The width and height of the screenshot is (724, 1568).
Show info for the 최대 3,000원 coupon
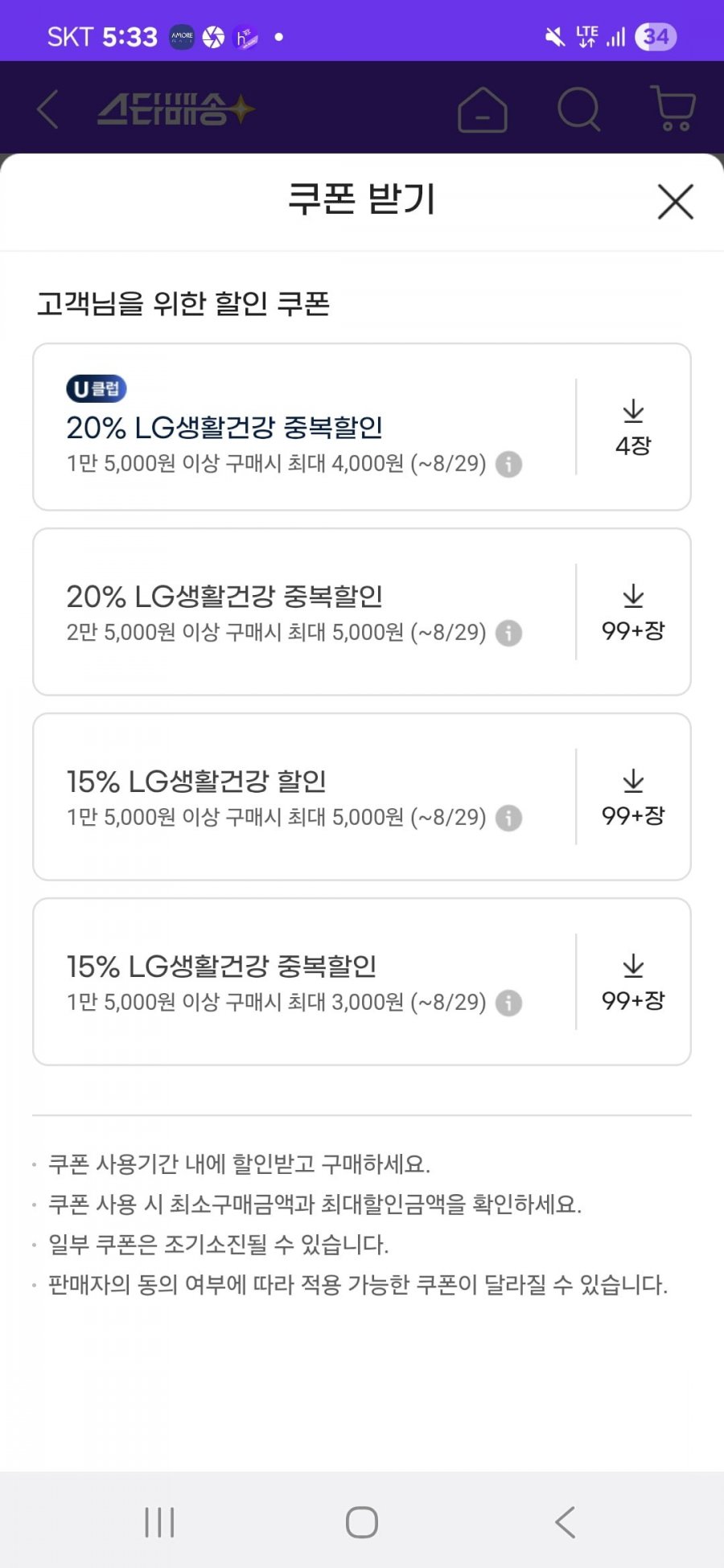coord(508,1003)
